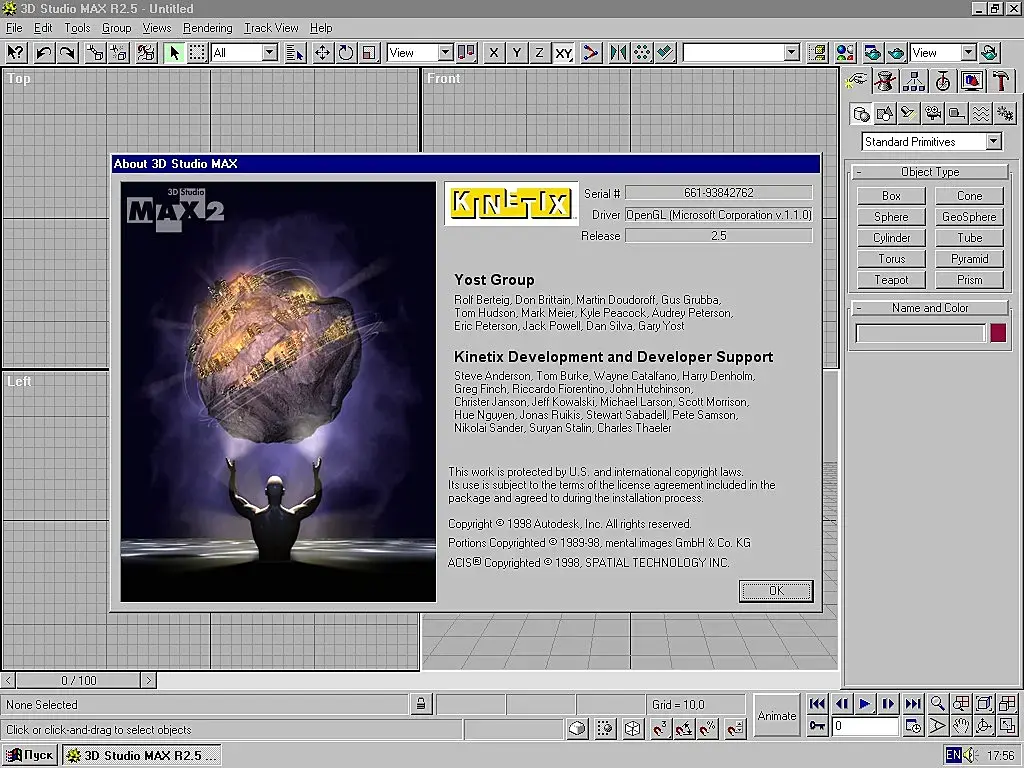
Task: Open the Rendering menu
Action: tap(208, 28)
